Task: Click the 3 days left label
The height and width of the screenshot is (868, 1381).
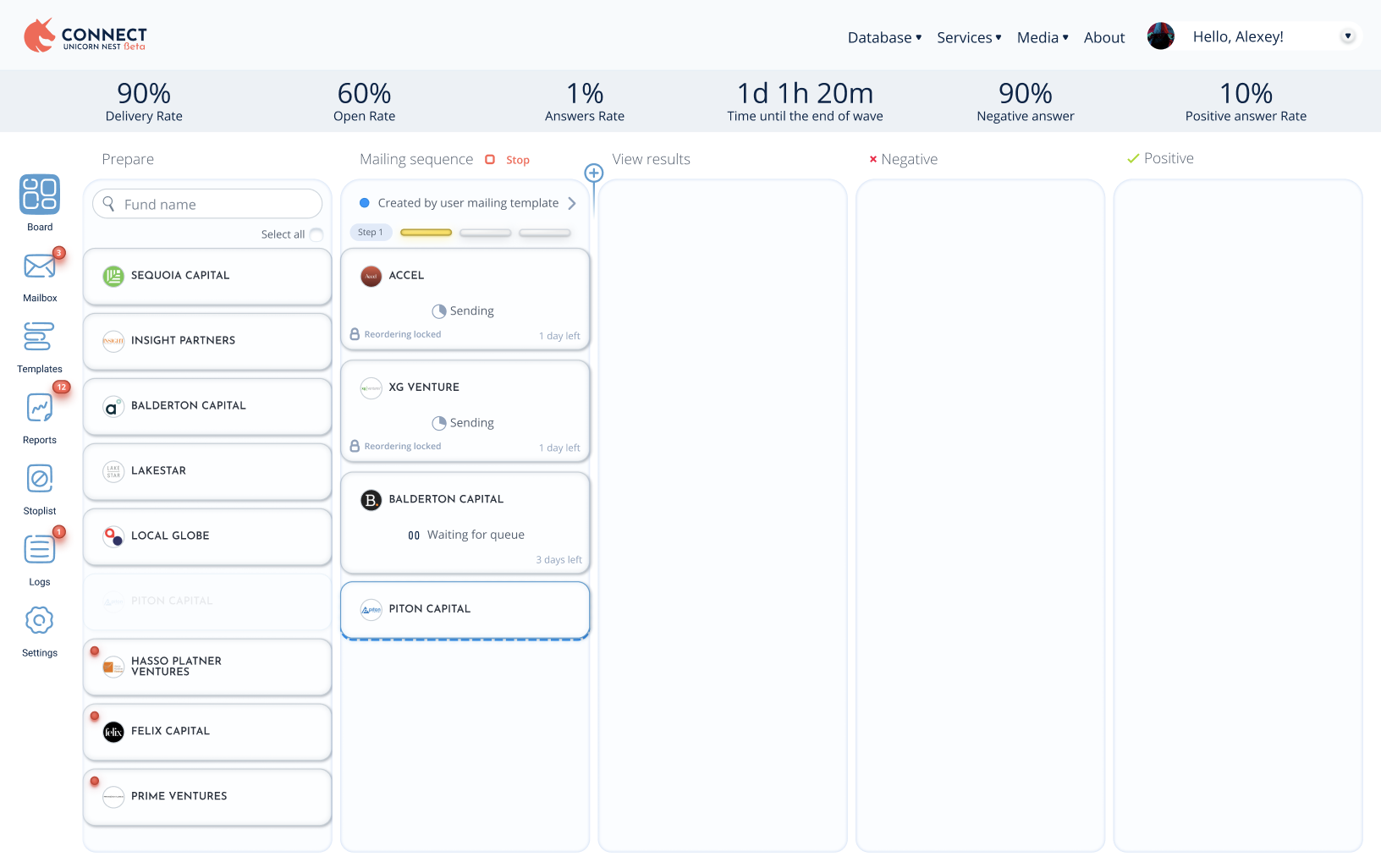Action: click(x=558, y=560)
